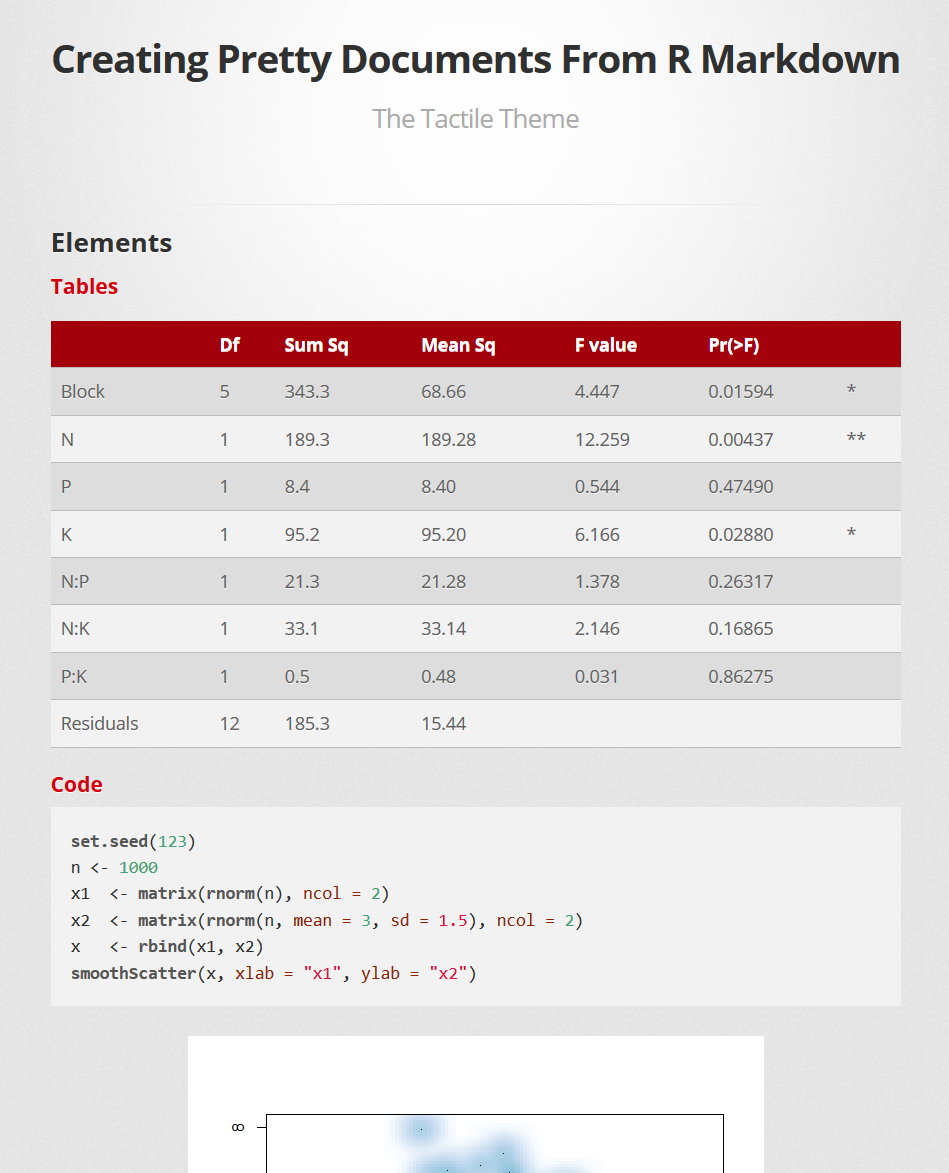Click the n <- 1000 code line
Screen dimensions: 949x1173
click(114, 868)
